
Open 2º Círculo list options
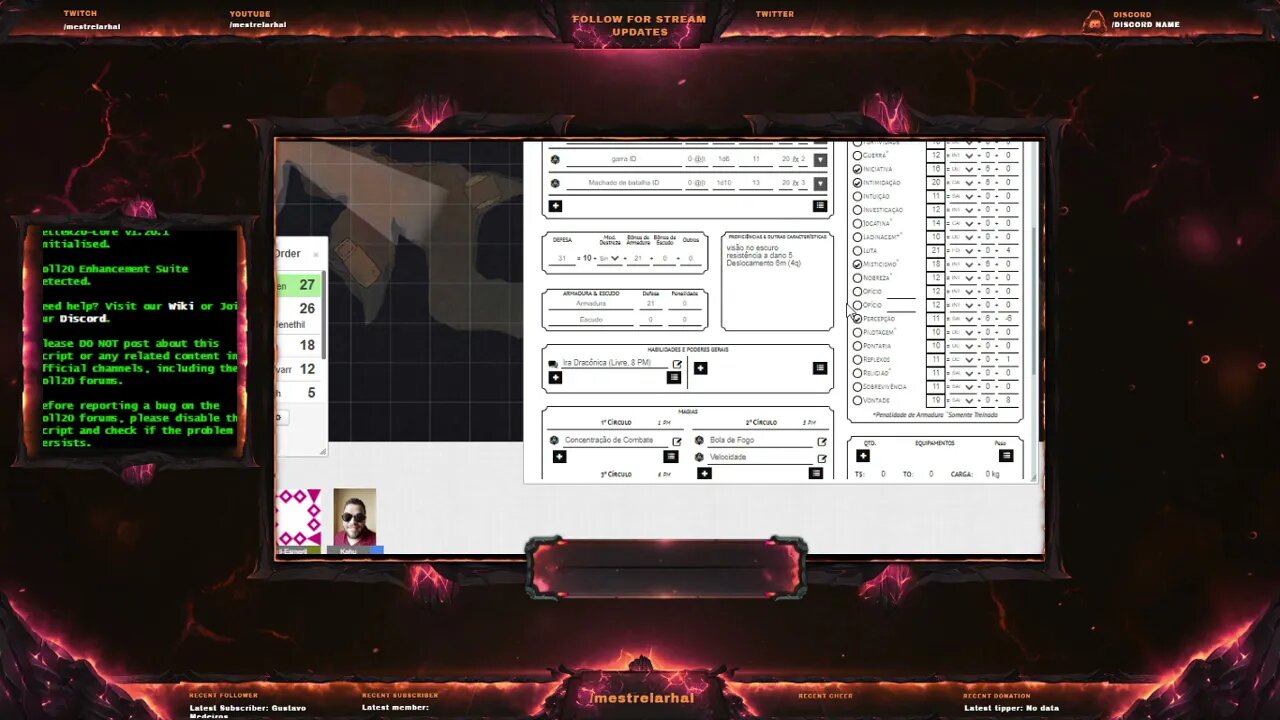pyautogui.click(x=816, y=473)
